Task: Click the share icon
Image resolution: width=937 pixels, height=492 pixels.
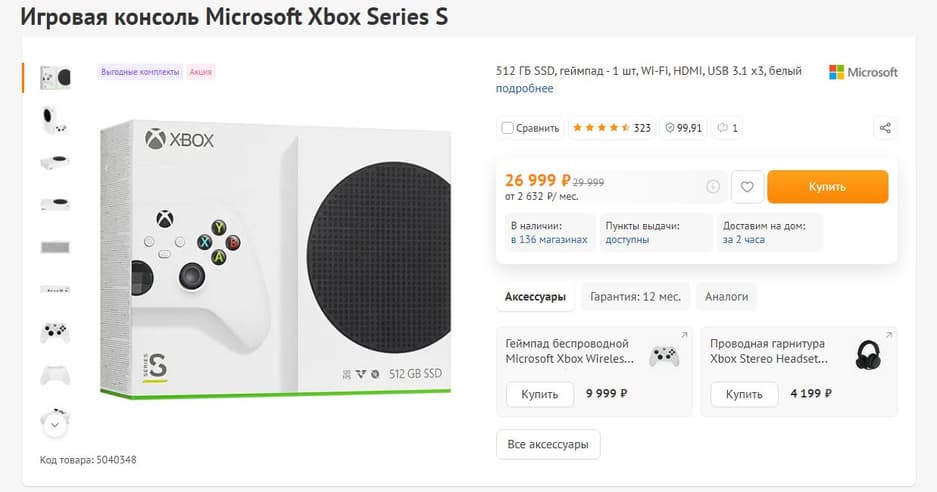Action: 884,128
